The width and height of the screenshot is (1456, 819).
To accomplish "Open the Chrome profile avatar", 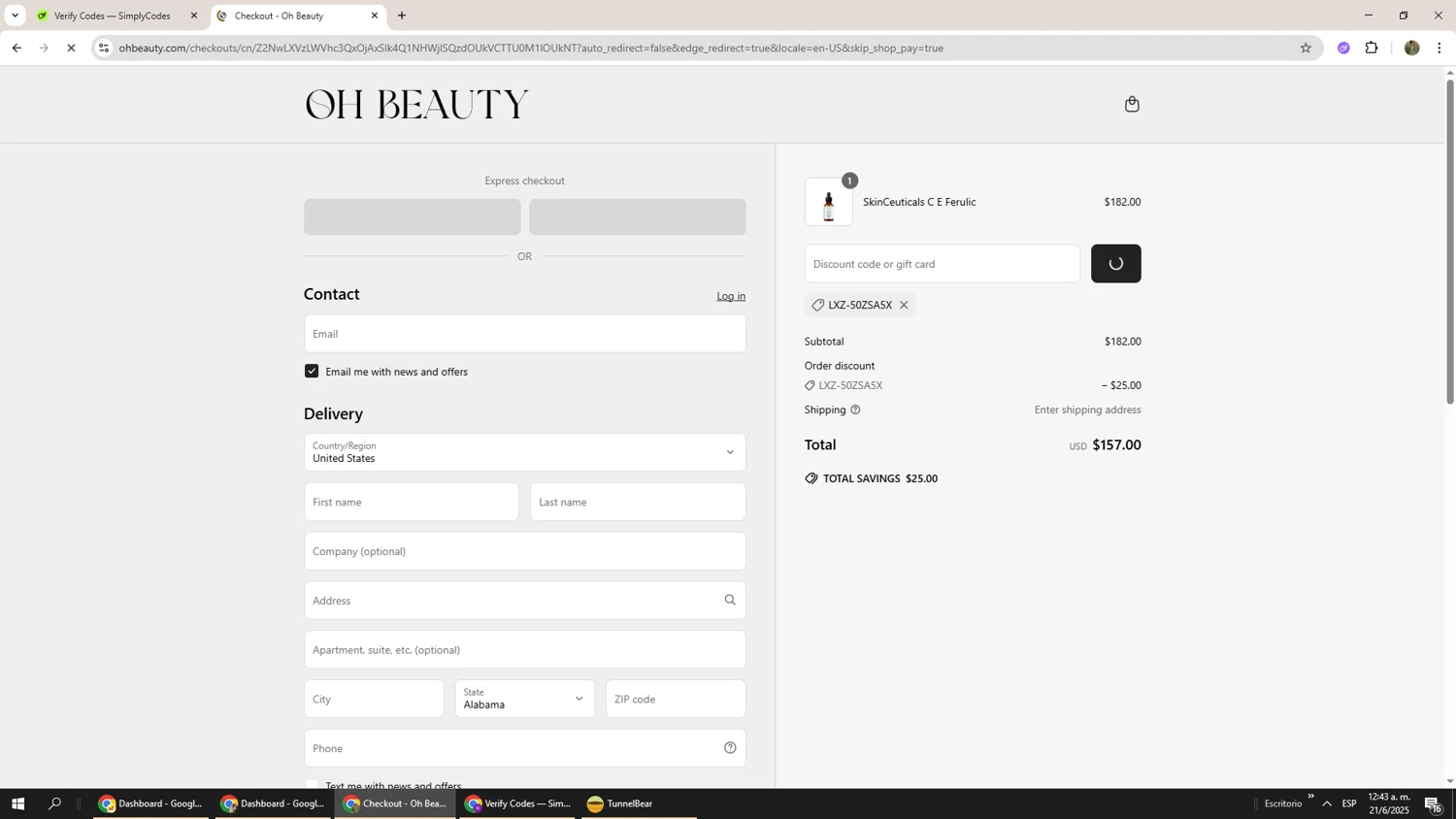I will coord(1411,48).
